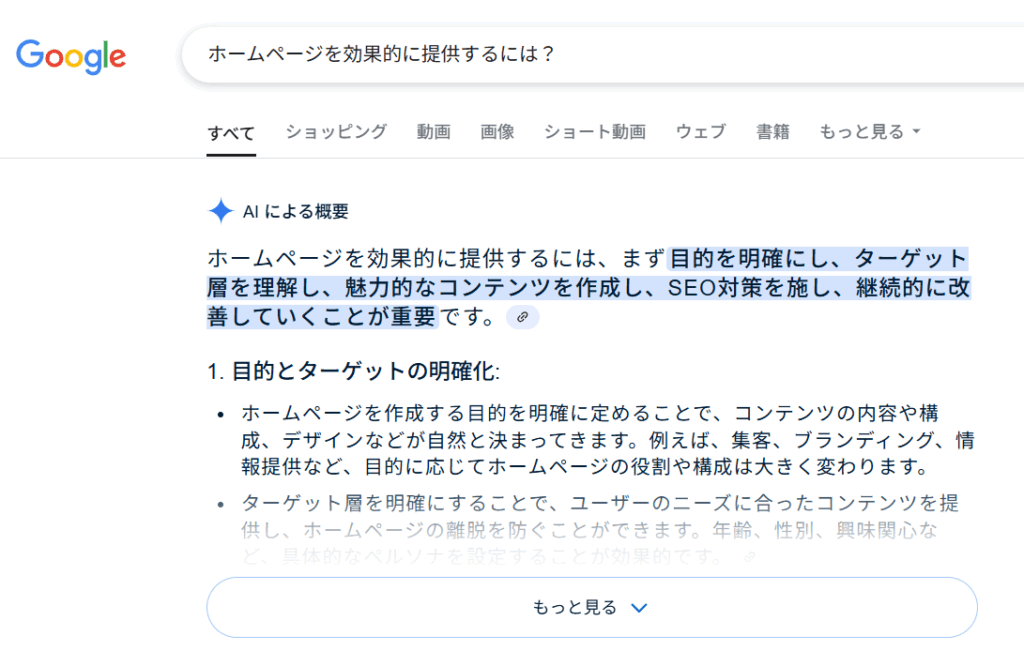Open the 動画 results tab
Image resolution: width=1024 pixels, height=651 pixels.
[434, 132]
